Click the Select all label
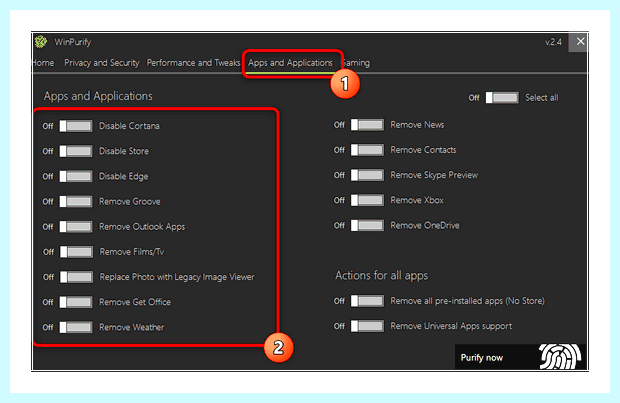Viewport: 620px width, 403px height. 542,98
